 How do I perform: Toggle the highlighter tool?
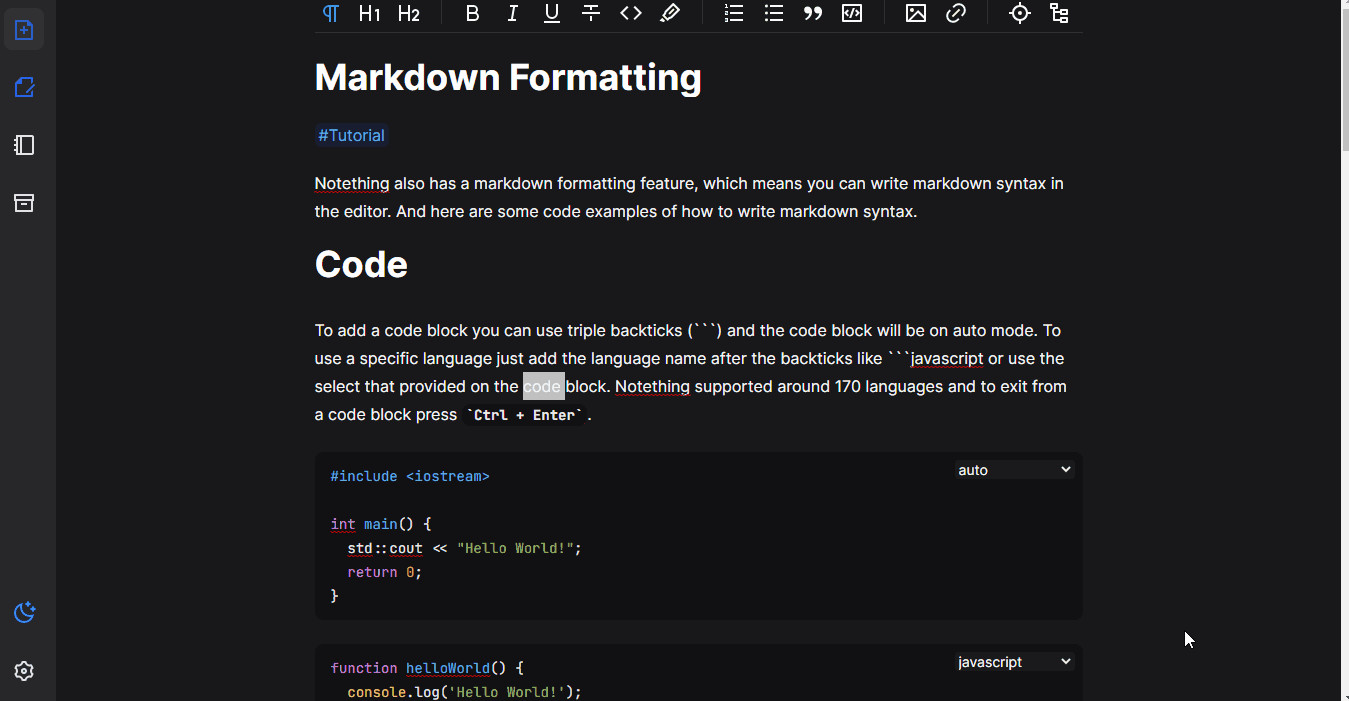pyautogui.click(x=670, y=13)
